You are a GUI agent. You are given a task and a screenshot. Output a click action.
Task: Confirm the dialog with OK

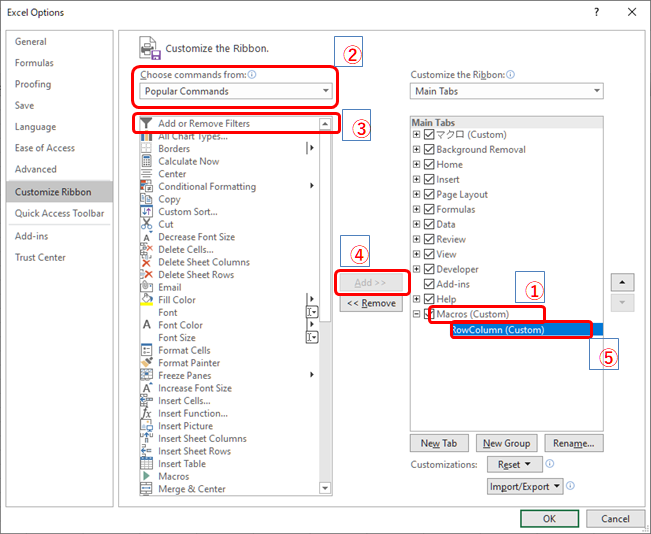click(549, 519)
